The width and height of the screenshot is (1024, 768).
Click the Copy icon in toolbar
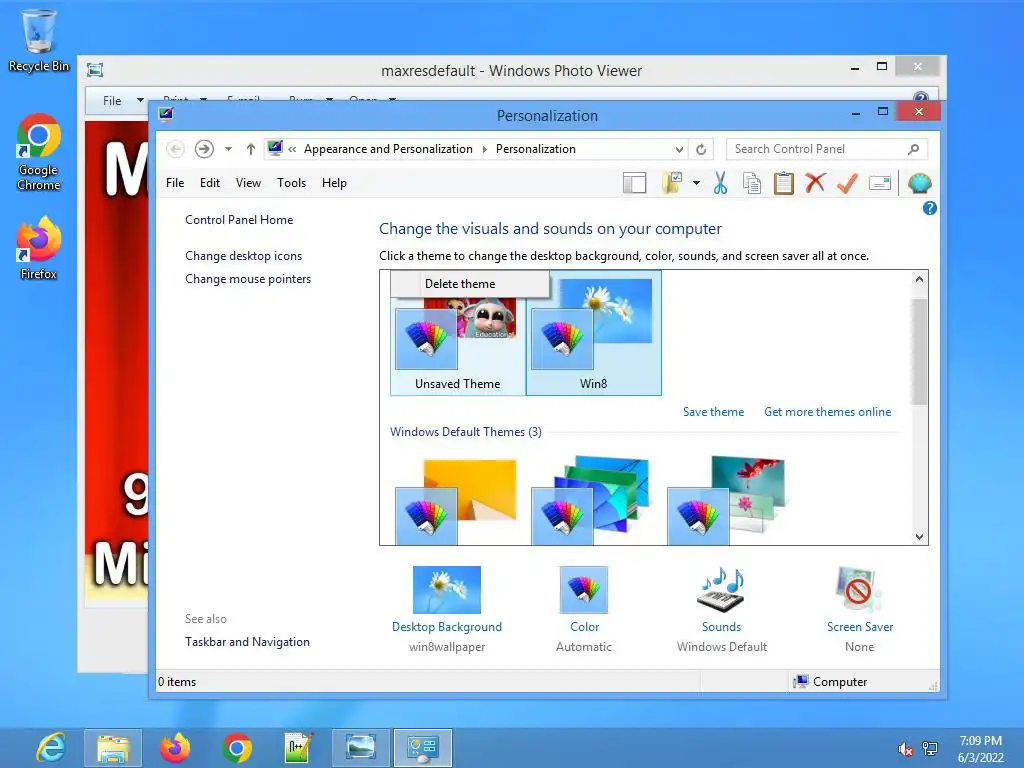click(752, 184)
